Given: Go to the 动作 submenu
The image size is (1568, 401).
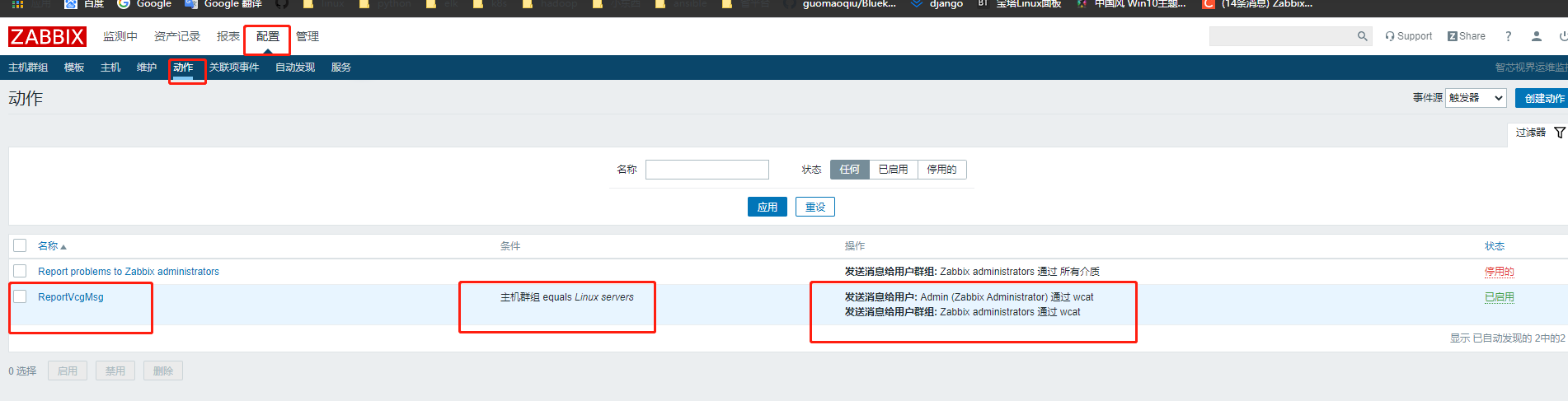Looking at the screenshot, I should (183, 68).
